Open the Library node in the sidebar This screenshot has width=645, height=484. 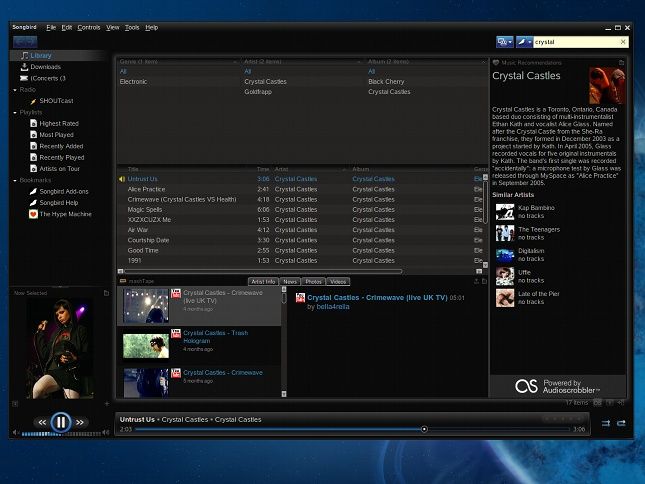pos(41,56)
